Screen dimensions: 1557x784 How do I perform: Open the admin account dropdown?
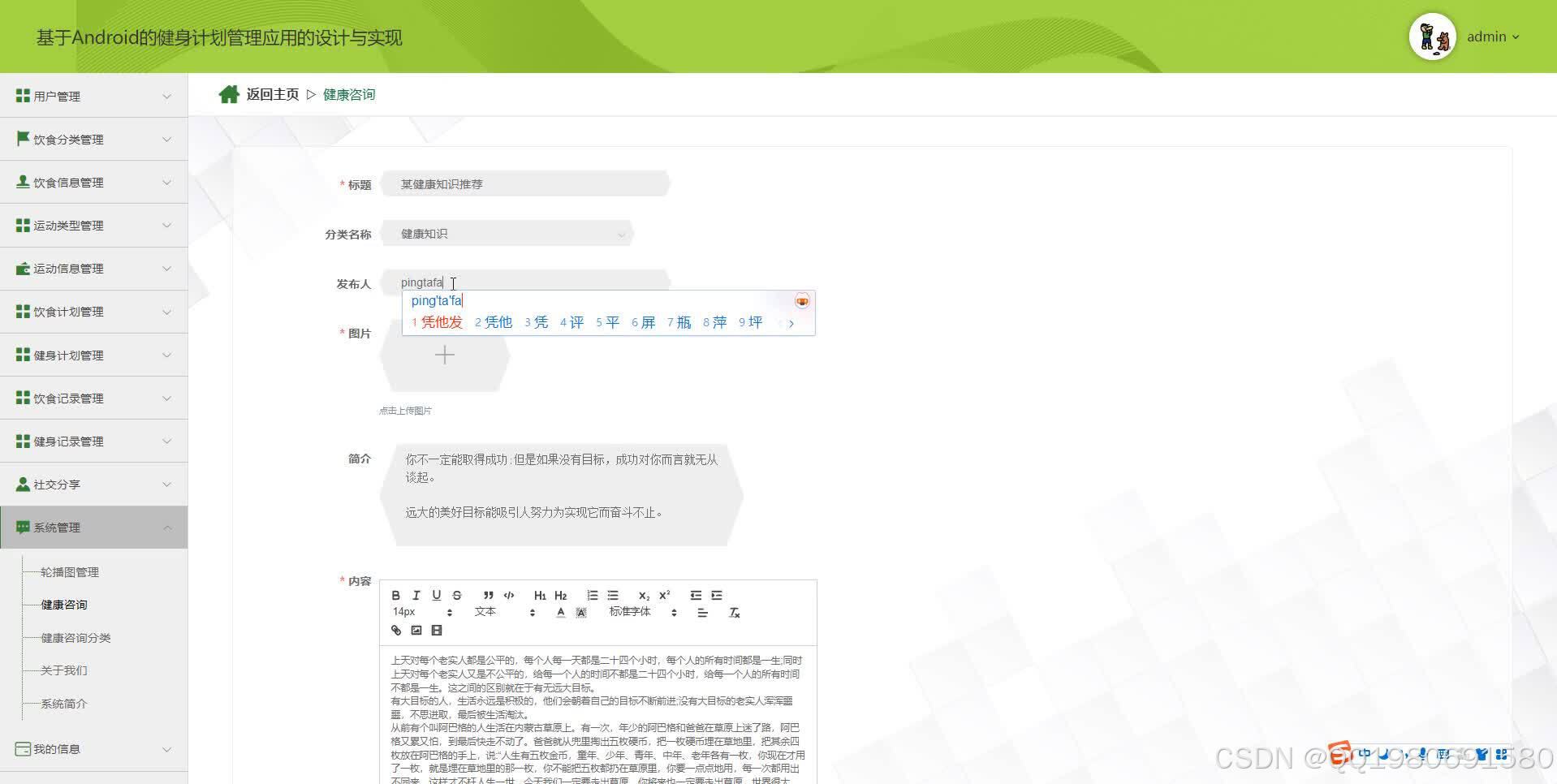(1493, 37)
